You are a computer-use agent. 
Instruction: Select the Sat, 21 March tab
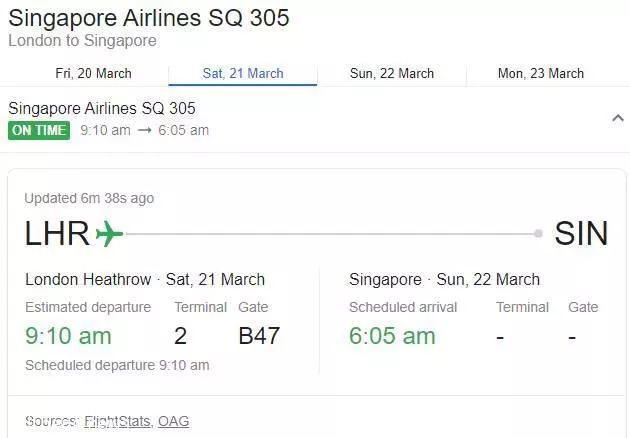click(x=243, y=74)
